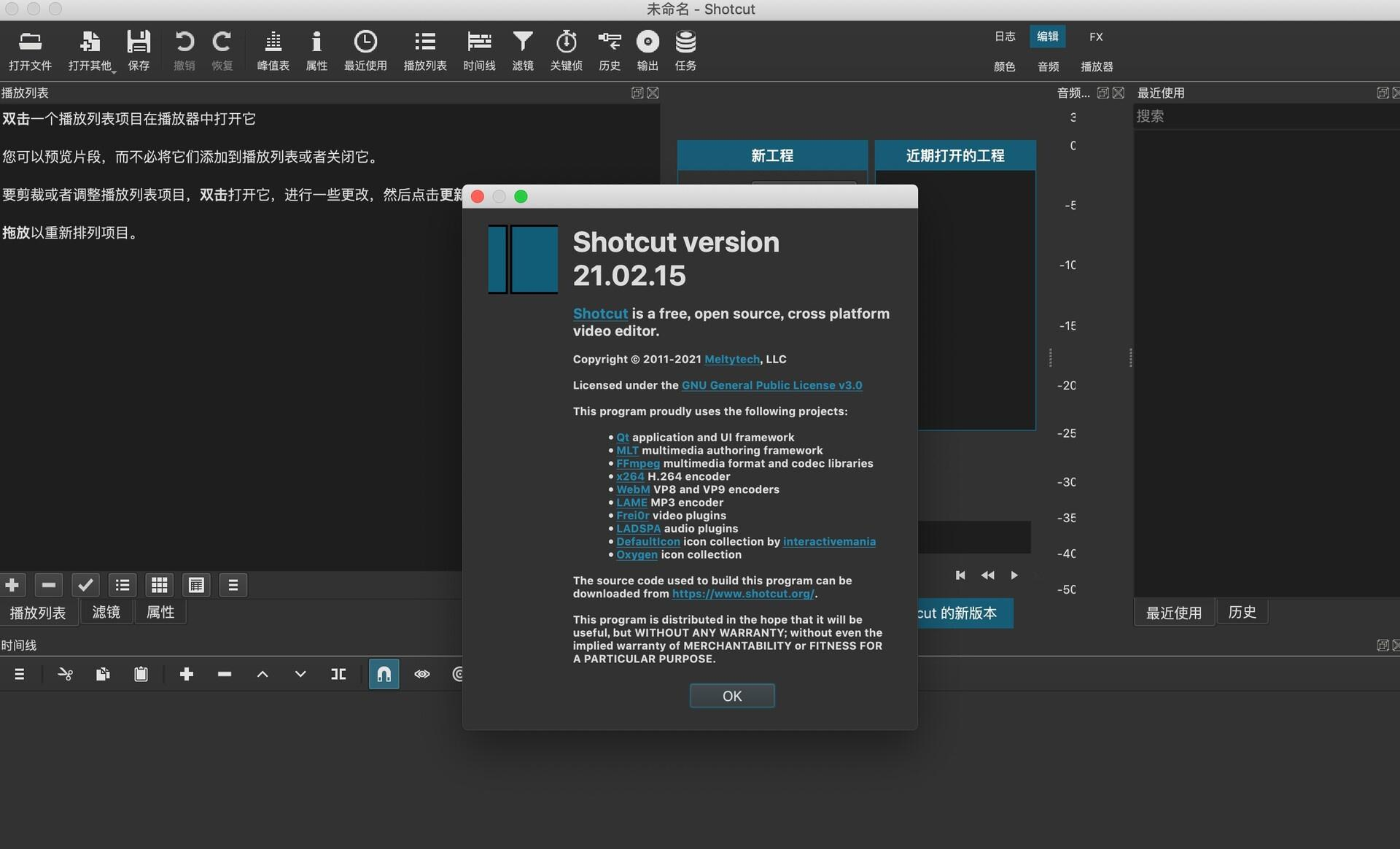
Task: Save the project with 保存 icon
Action: pos(139,50)
